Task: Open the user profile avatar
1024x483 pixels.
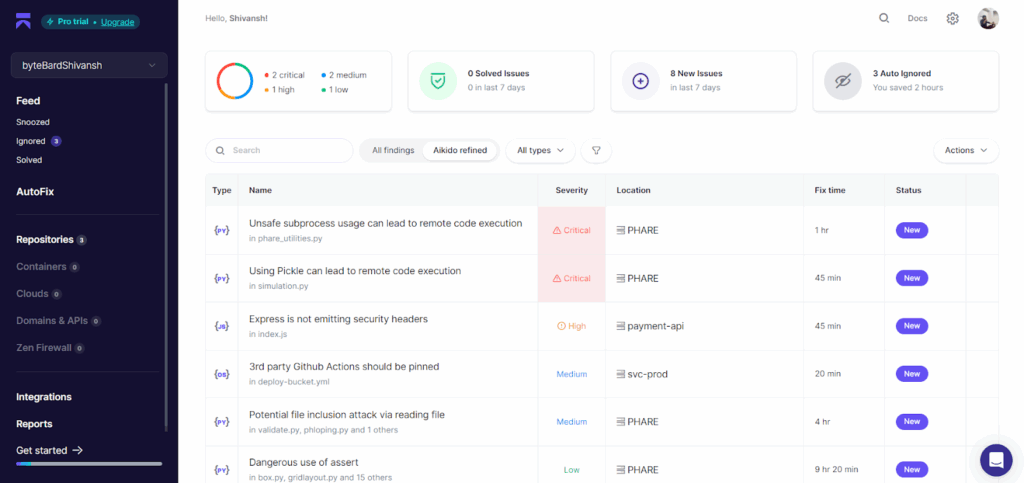Action: (x=987, y=18)
